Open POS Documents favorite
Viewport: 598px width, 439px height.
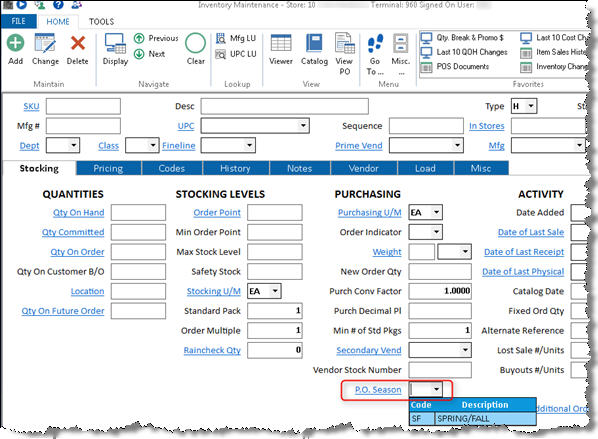pyautogui.click(x=455, y=67)
